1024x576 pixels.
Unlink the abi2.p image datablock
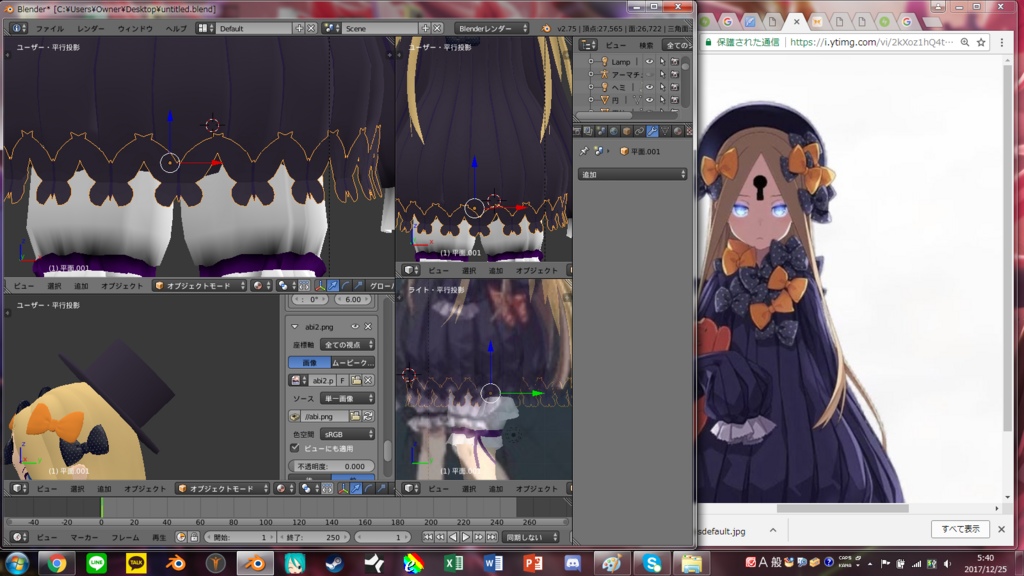point(368,380)
